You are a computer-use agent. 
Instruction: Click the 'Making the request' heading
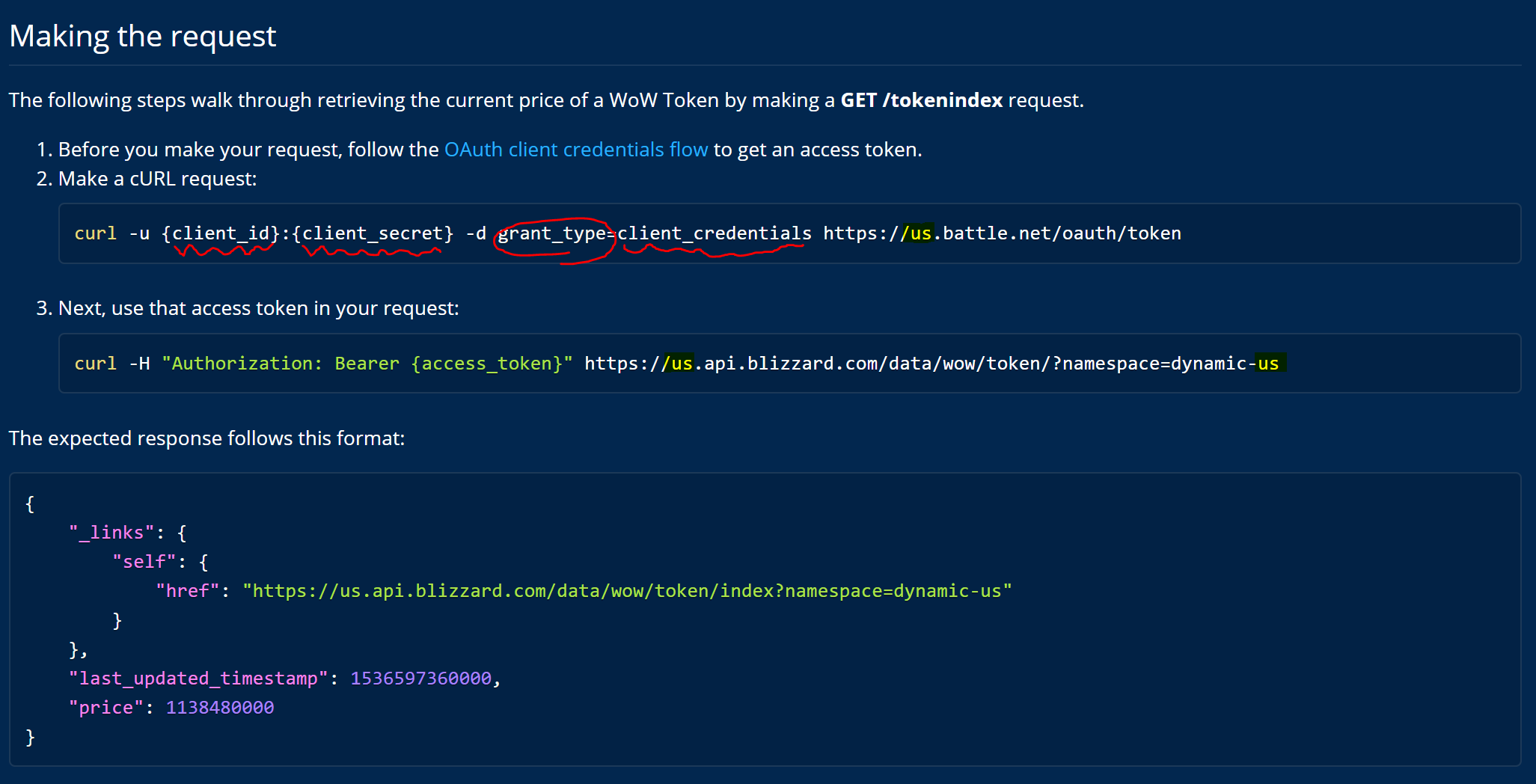click(143, 36)
